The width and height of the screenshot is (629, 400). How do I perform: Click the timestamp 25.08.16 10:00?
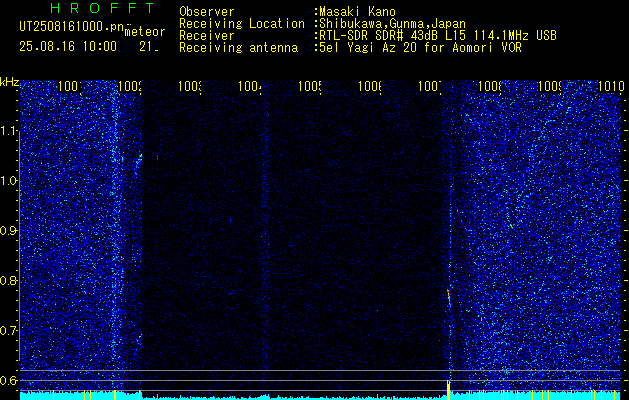click(68, 47)
